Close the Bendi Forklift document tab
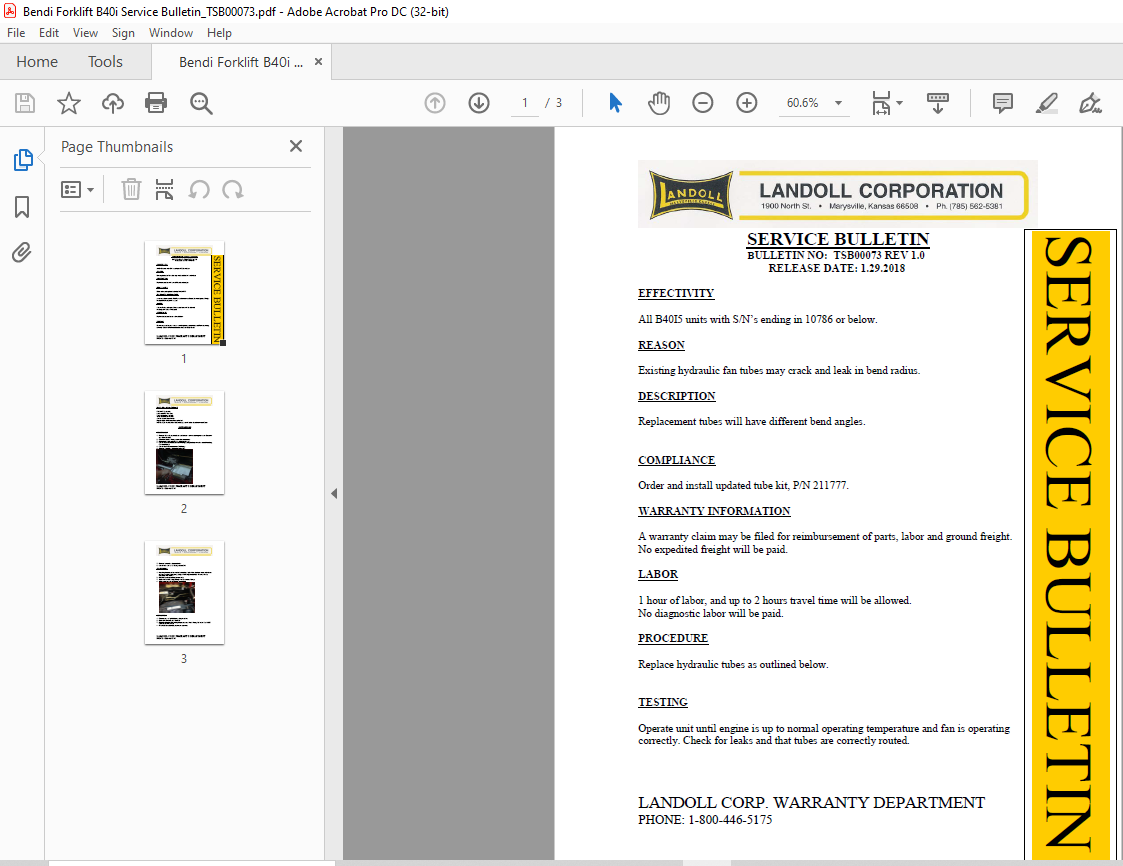The width and height of the screenshot is (1123, 866). tap(318, 62)
